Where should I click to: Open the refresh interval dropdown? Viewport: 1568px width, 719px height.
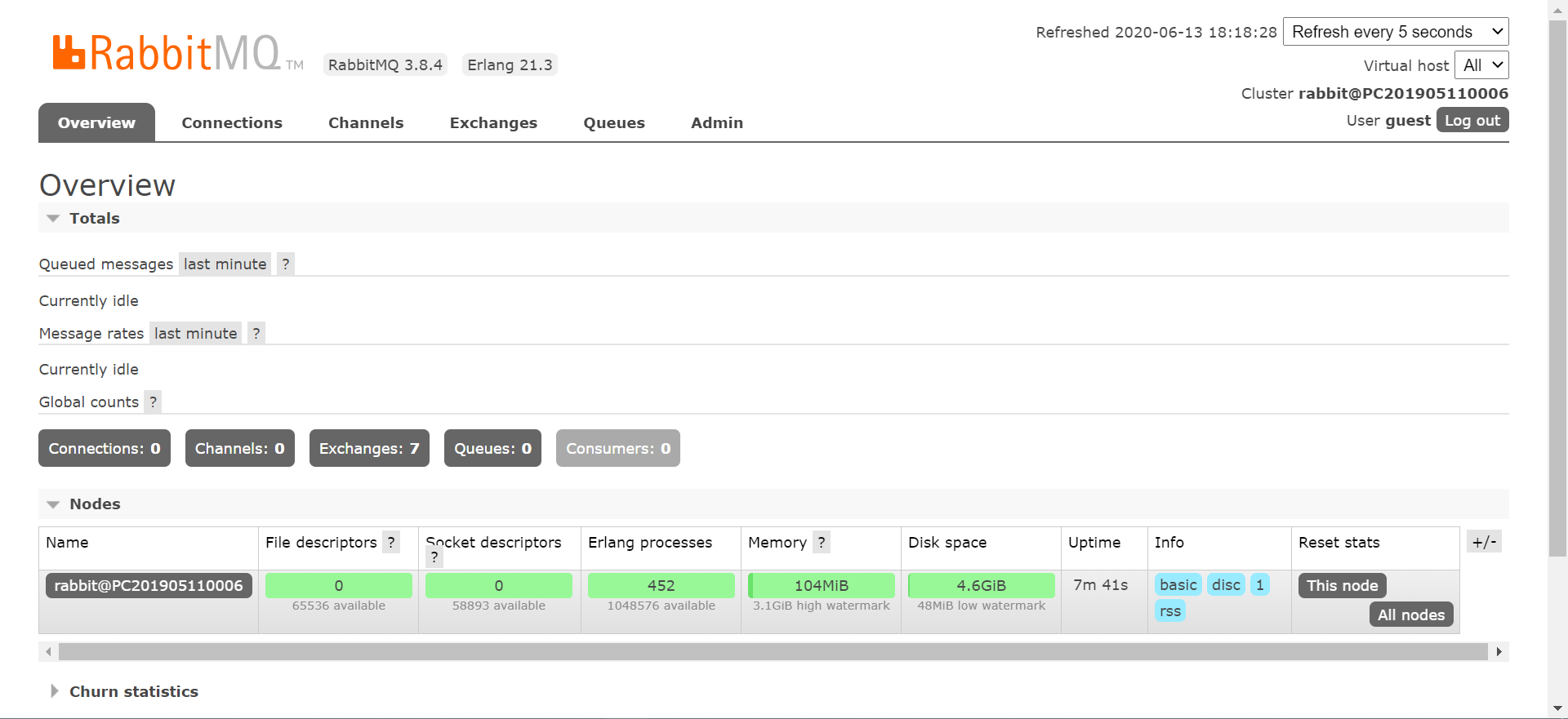click(x=1396, y=32)
